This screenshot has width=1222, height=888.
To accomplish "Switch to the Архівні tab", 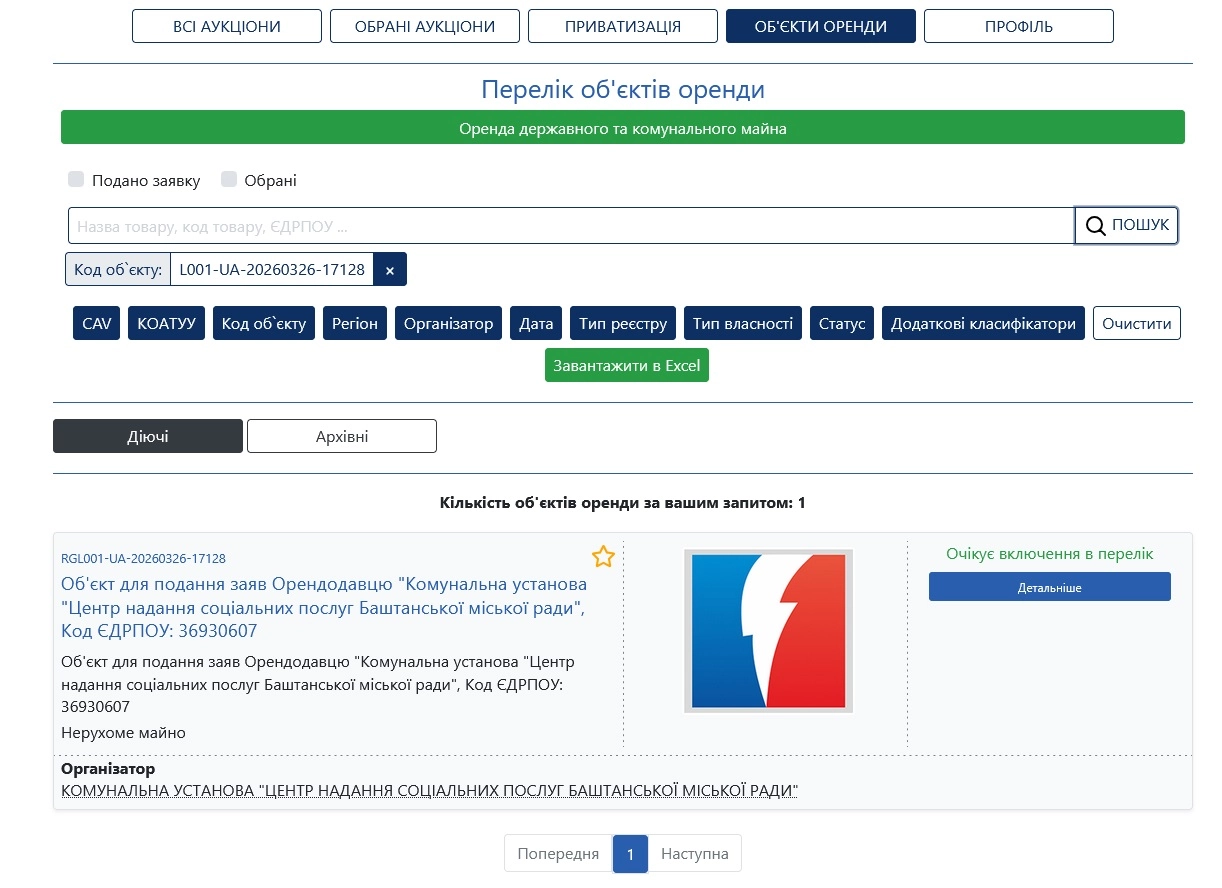I will (342, 436).
